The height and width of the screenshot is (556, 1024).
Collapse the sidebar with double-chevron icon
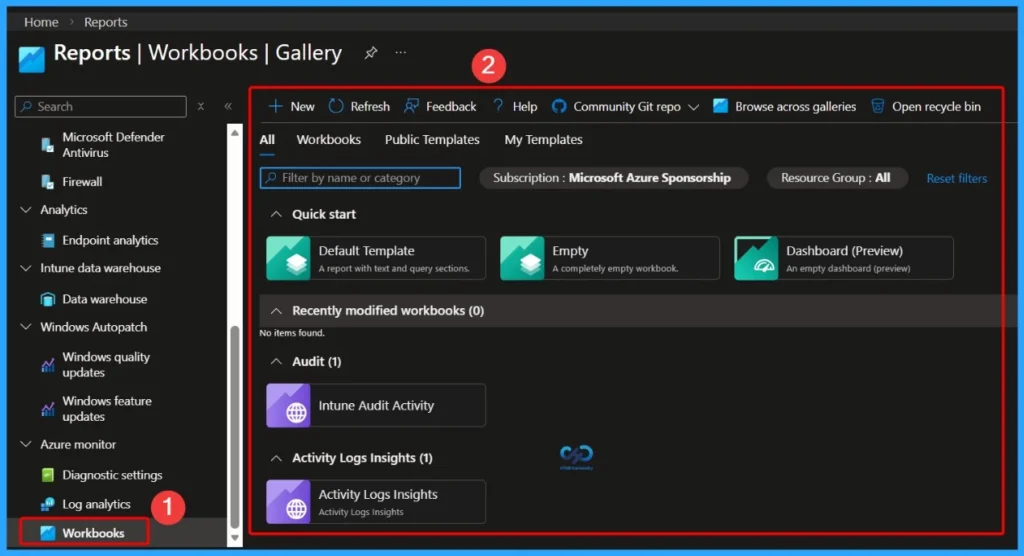(228, 106)
